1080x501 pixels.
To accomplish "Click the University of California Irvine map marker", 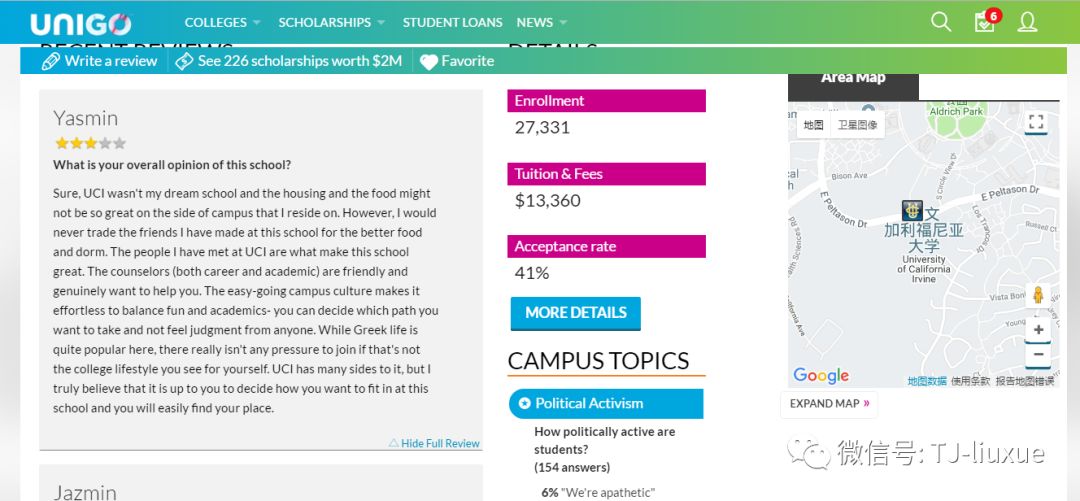I will click(x=912, y=210).
